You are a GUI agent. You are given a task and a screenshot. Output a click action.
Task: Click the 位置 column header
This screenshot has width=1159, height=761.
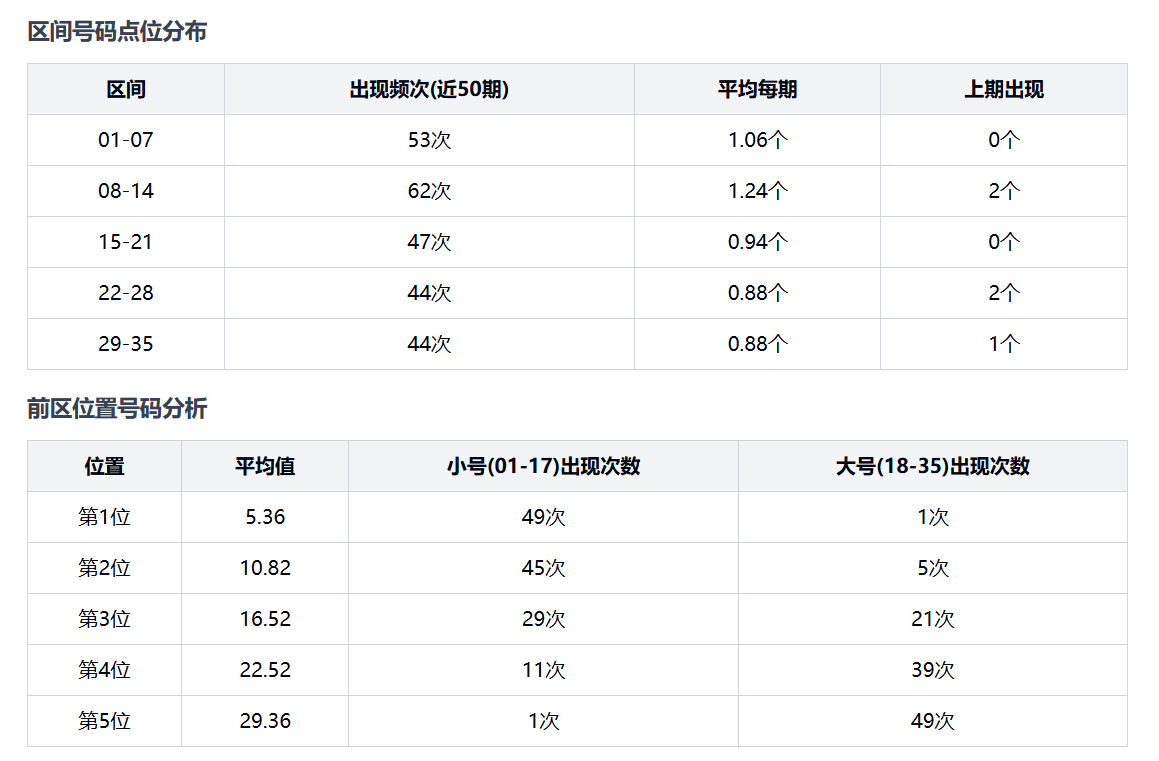tap(105, 466)
